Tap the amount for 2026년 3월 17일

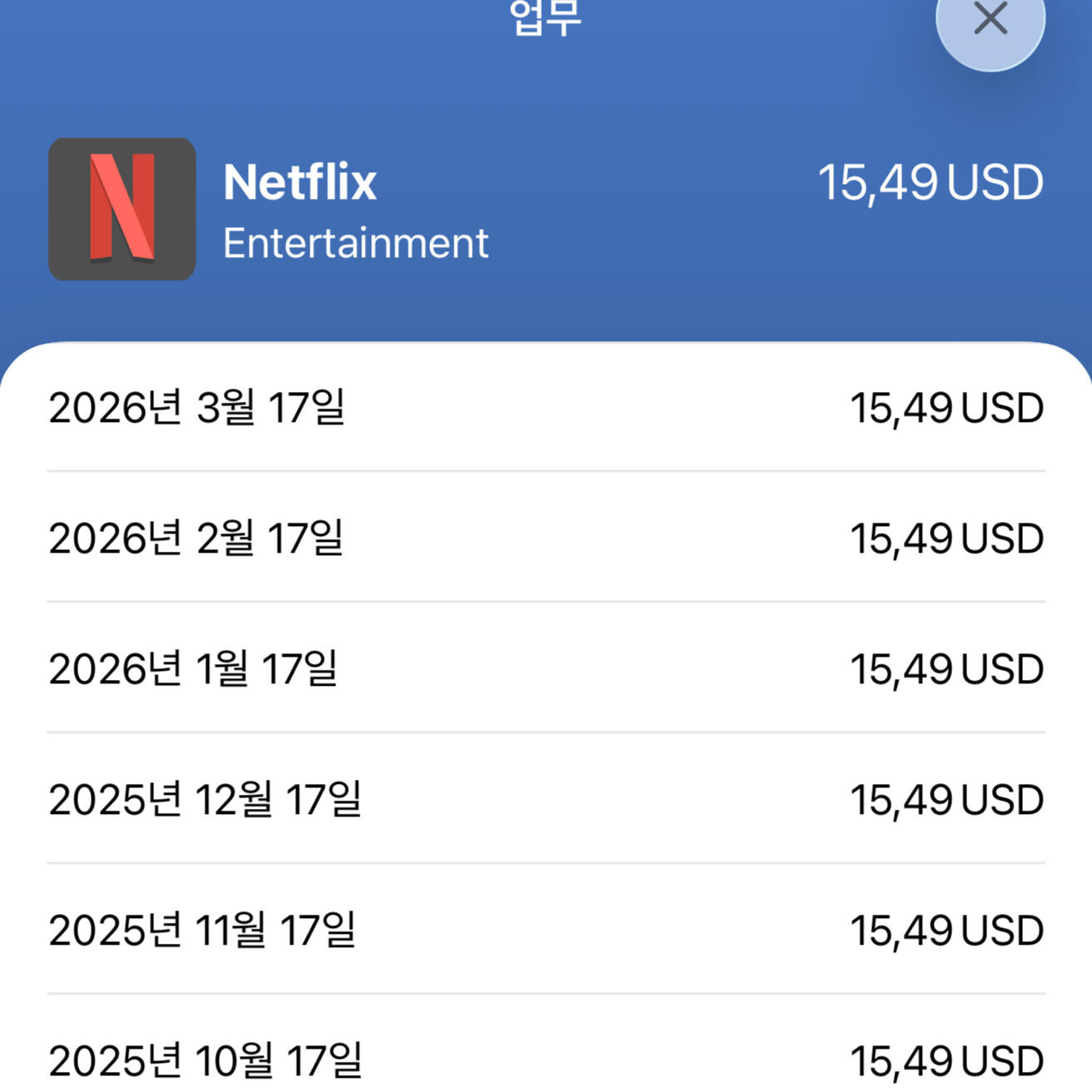tap(946, 409)
